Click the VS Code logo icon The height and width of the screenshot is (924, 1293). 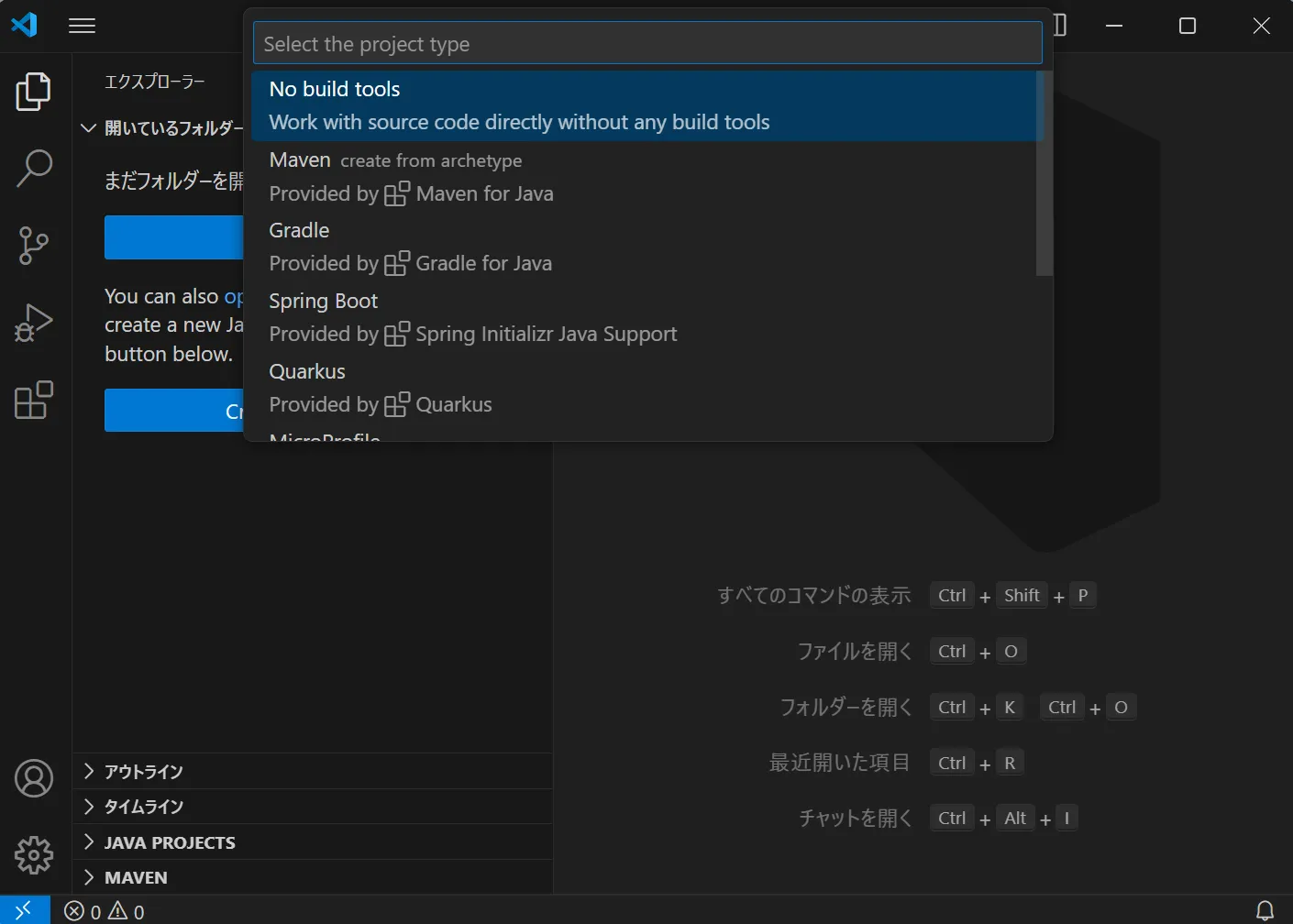tap(25, 25)
